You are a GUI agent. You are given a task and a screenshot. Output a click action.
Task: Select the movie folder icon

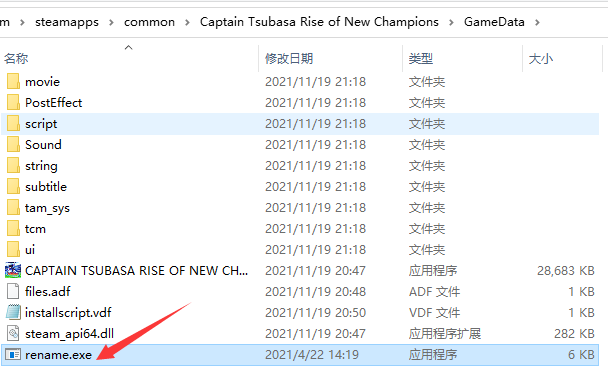[13, 81]
